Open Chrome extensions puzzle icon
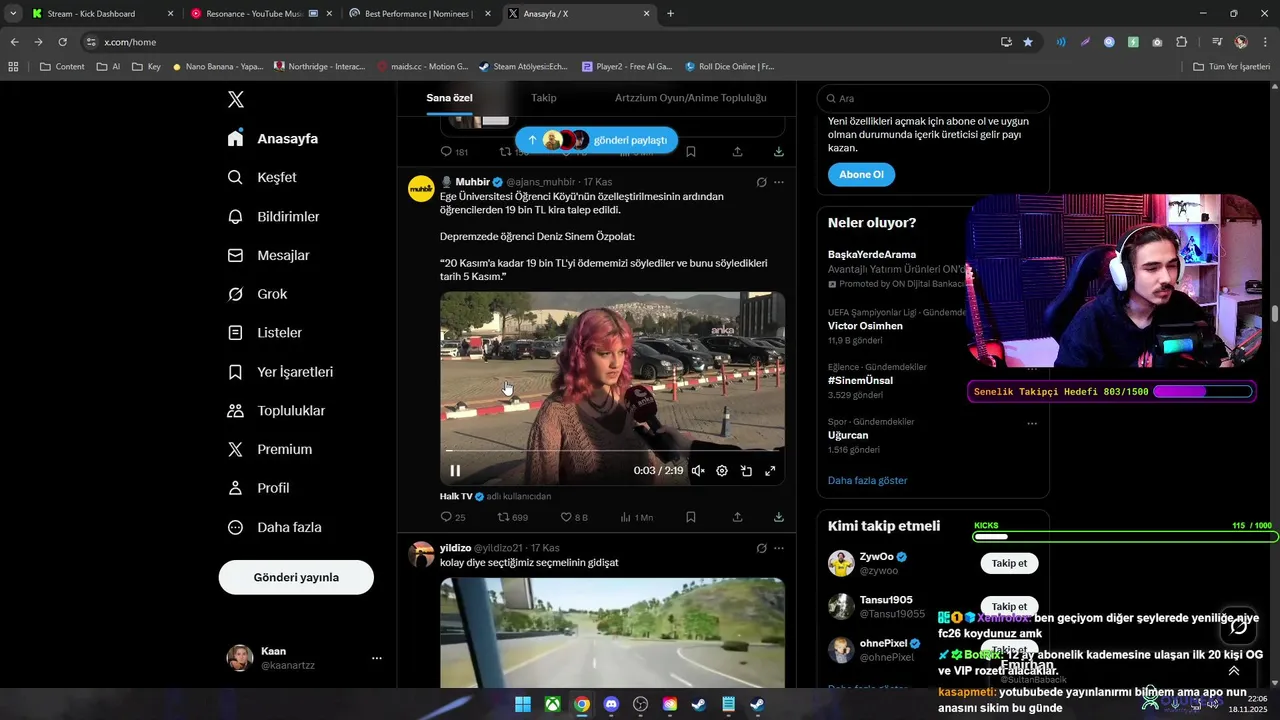The height and width of the screenshot is (720, 1280). coord(1182,42)
